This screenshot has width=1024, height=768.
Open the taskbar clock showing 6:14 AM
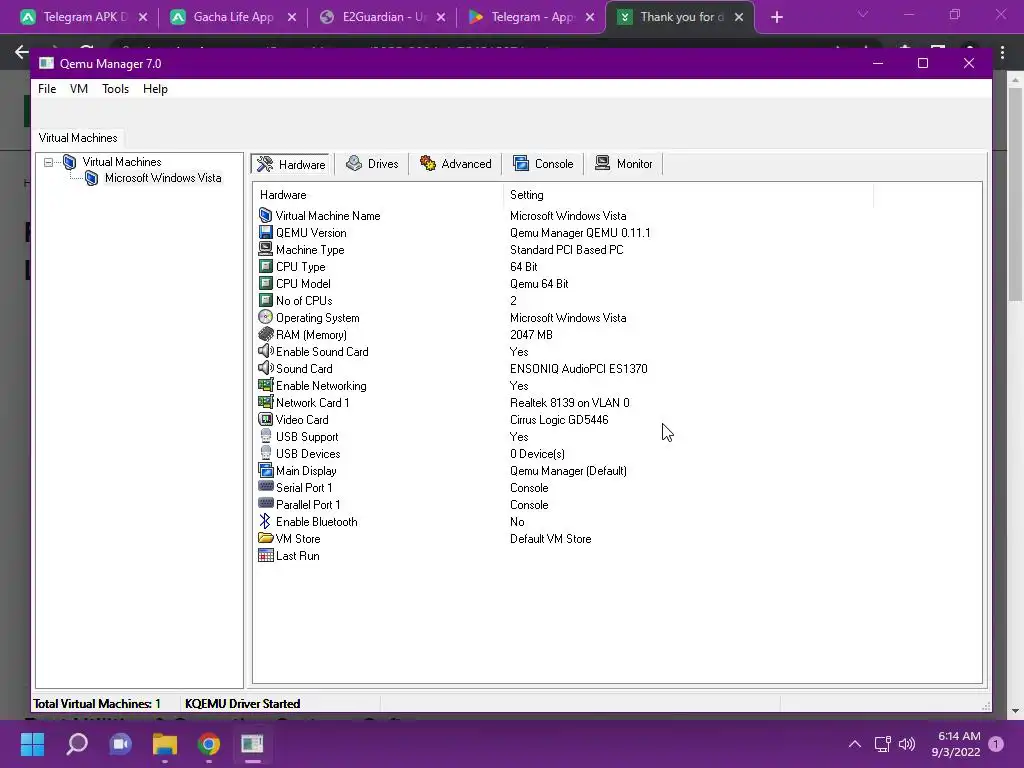956,744
